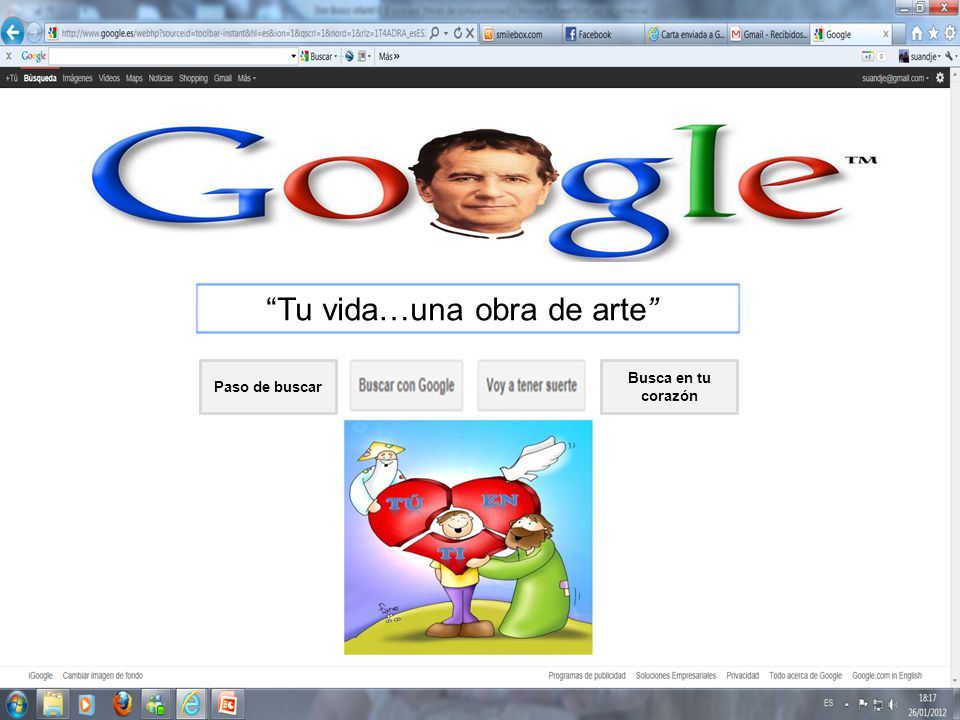Click the Voy a tener suerte button
This screenshot has width=960, height=720.
[531, 385]
